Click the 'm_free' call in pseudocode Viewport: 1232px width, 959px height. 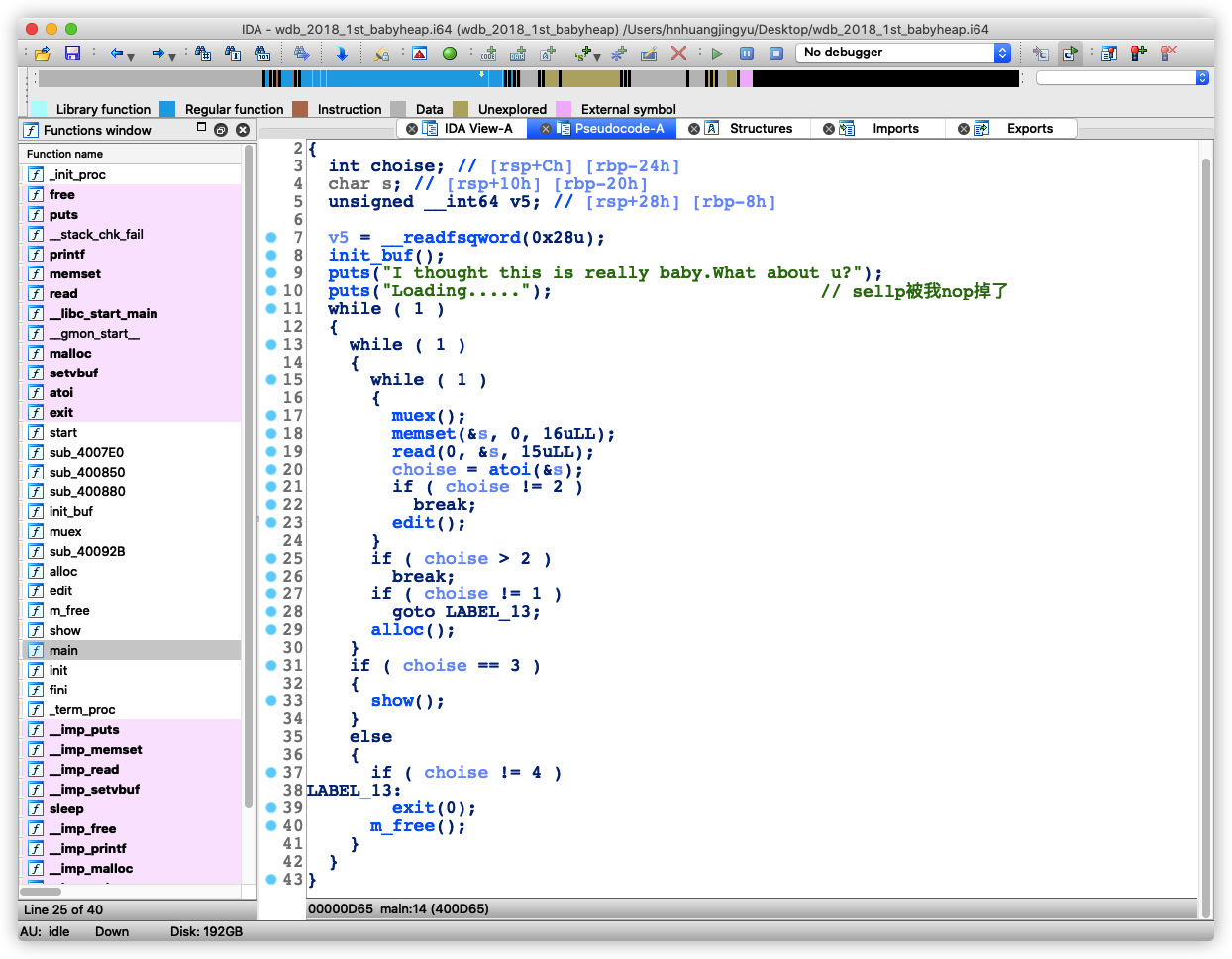point(402,825)
